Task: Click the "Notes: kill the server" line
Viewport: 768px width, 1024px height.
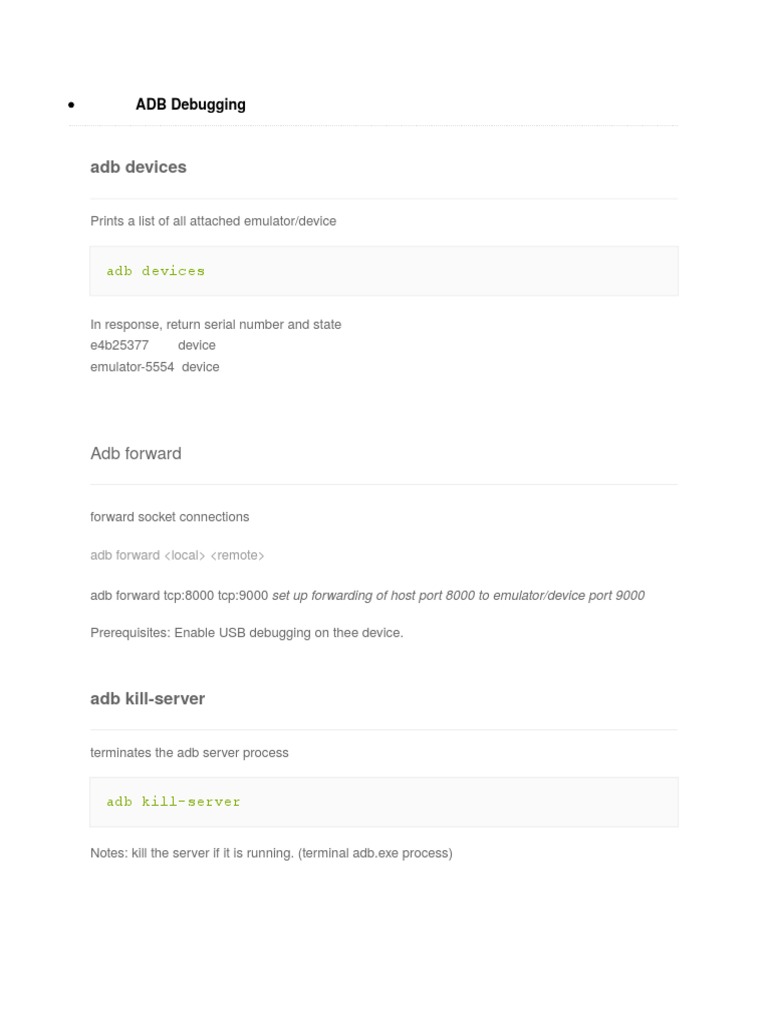Action: tap(192, 853)
